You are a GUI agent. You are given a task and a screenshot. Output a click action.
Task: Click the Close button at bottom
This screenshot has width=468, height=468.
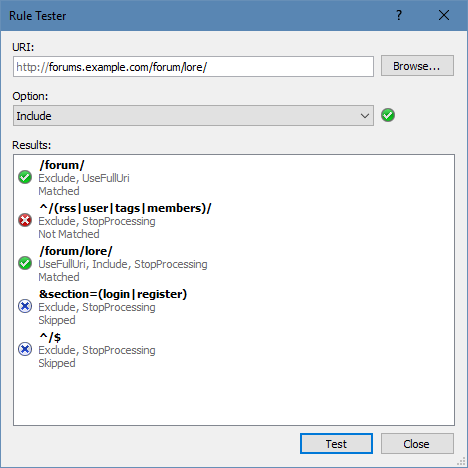tap(417, 444)
